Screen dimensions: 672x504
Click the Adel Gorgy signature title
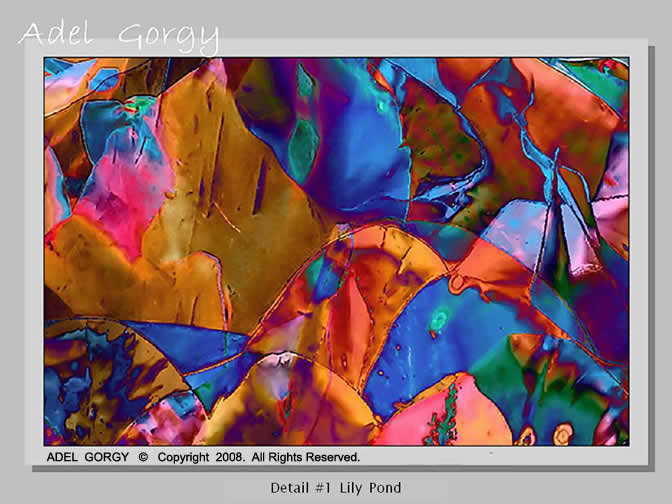click(118, 35)
